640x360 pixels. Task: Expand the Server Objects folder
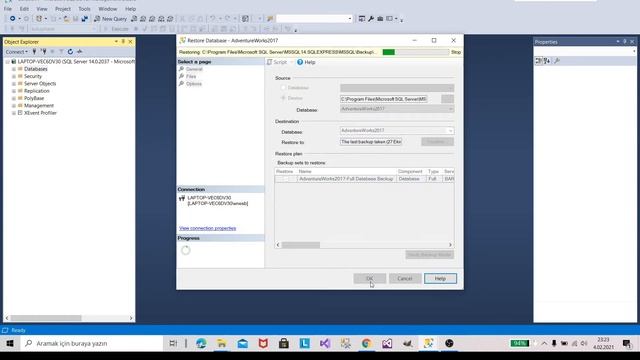pos(13,84)
